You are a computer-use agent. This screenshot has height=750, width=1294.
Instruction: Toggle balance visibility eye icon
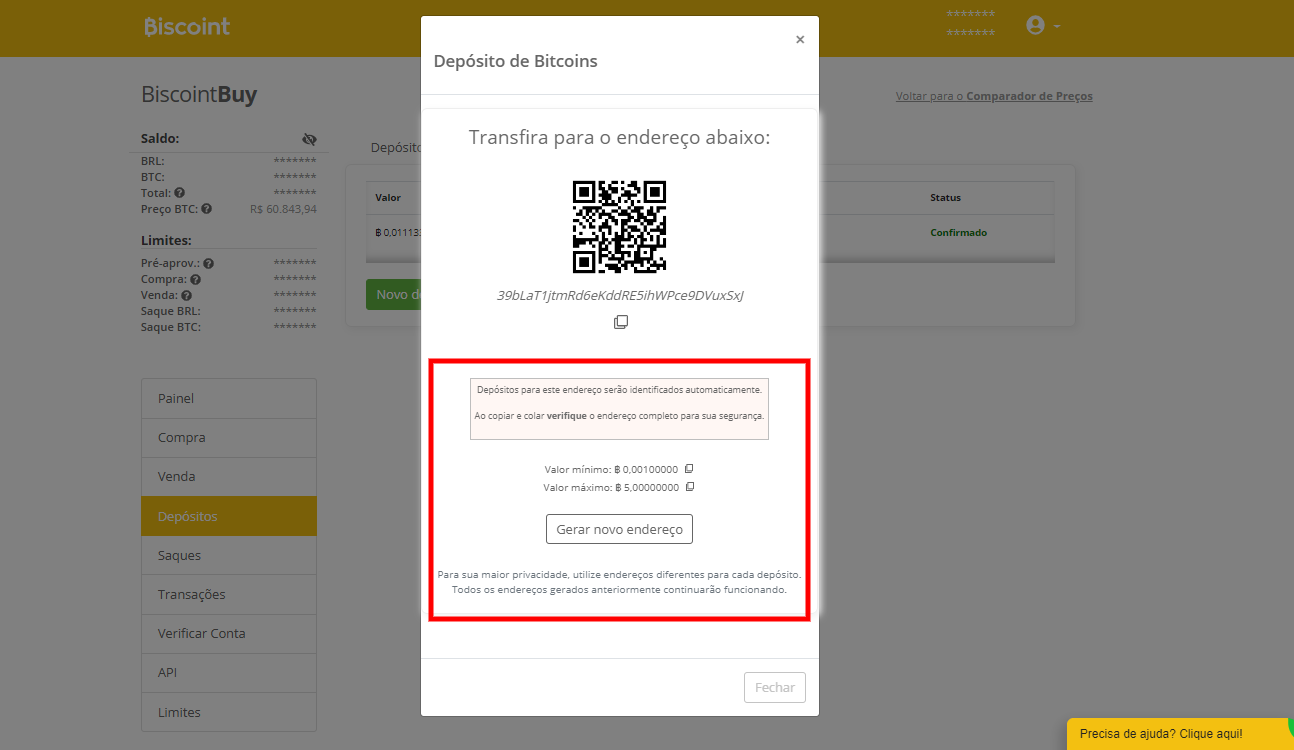click(309, 139)
